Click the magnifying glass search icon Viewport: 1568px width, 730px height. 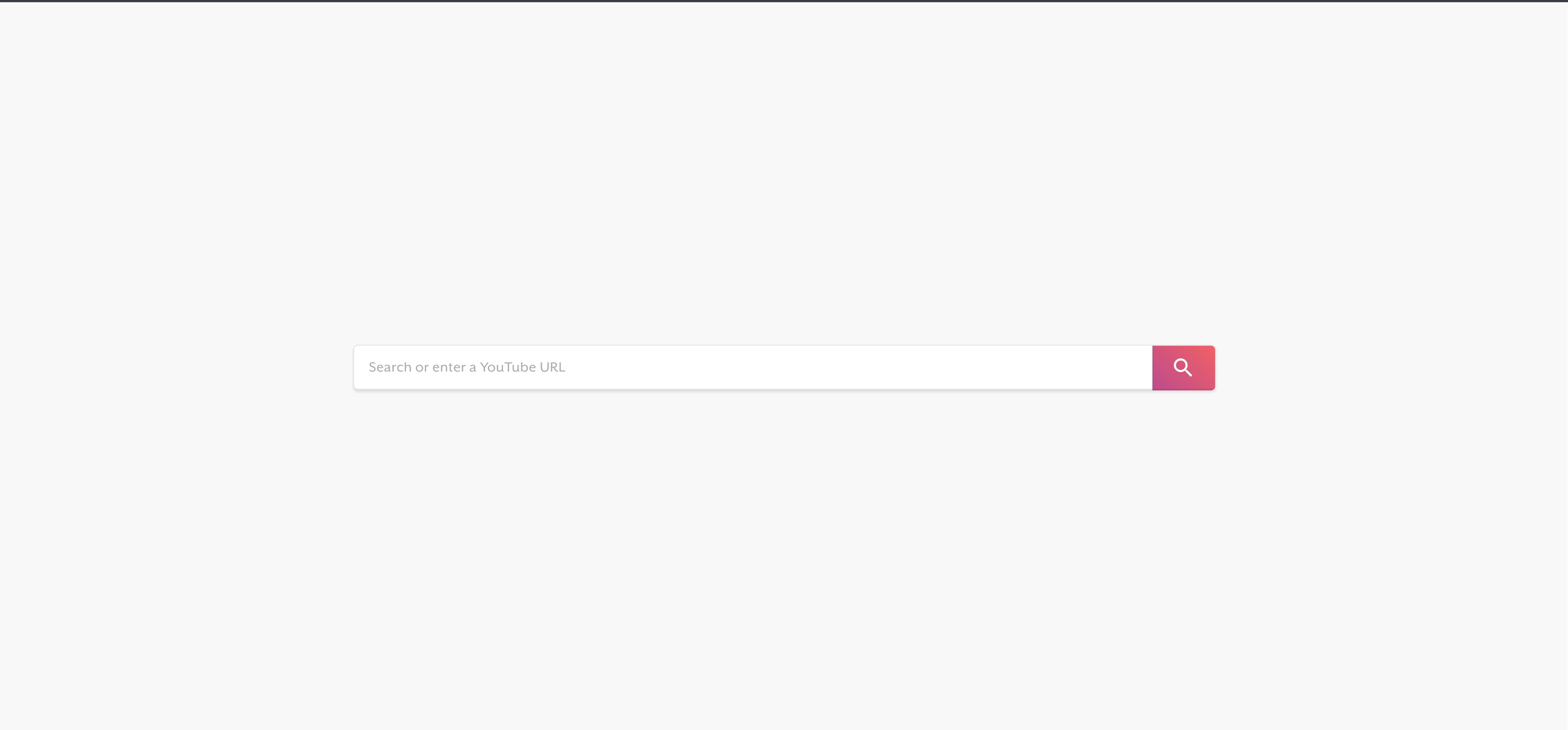(1183, 367)
